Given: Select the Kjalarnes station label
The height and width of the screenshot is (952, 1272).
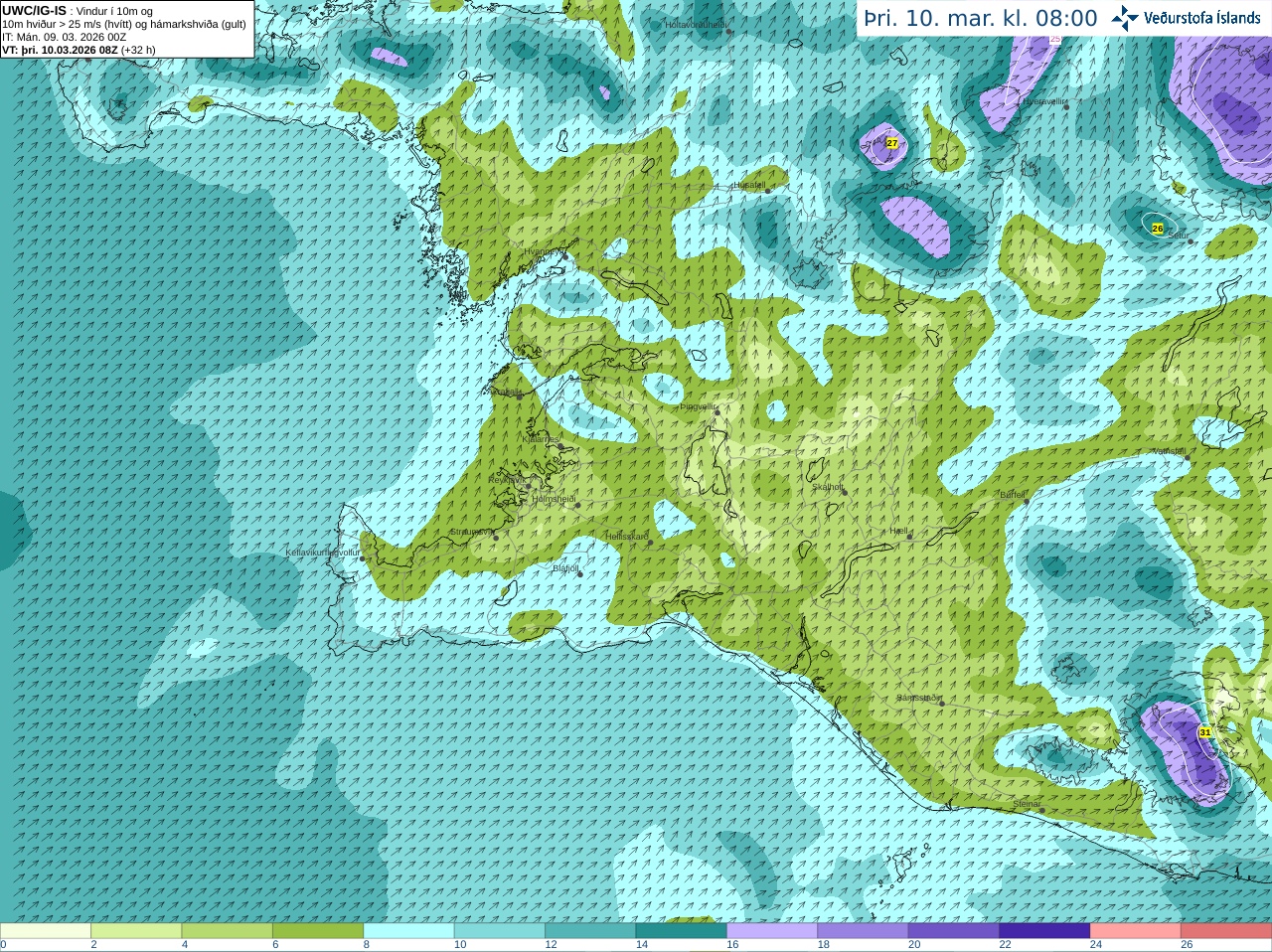Looking at the screenshot, I should click(x=542, y=438).
